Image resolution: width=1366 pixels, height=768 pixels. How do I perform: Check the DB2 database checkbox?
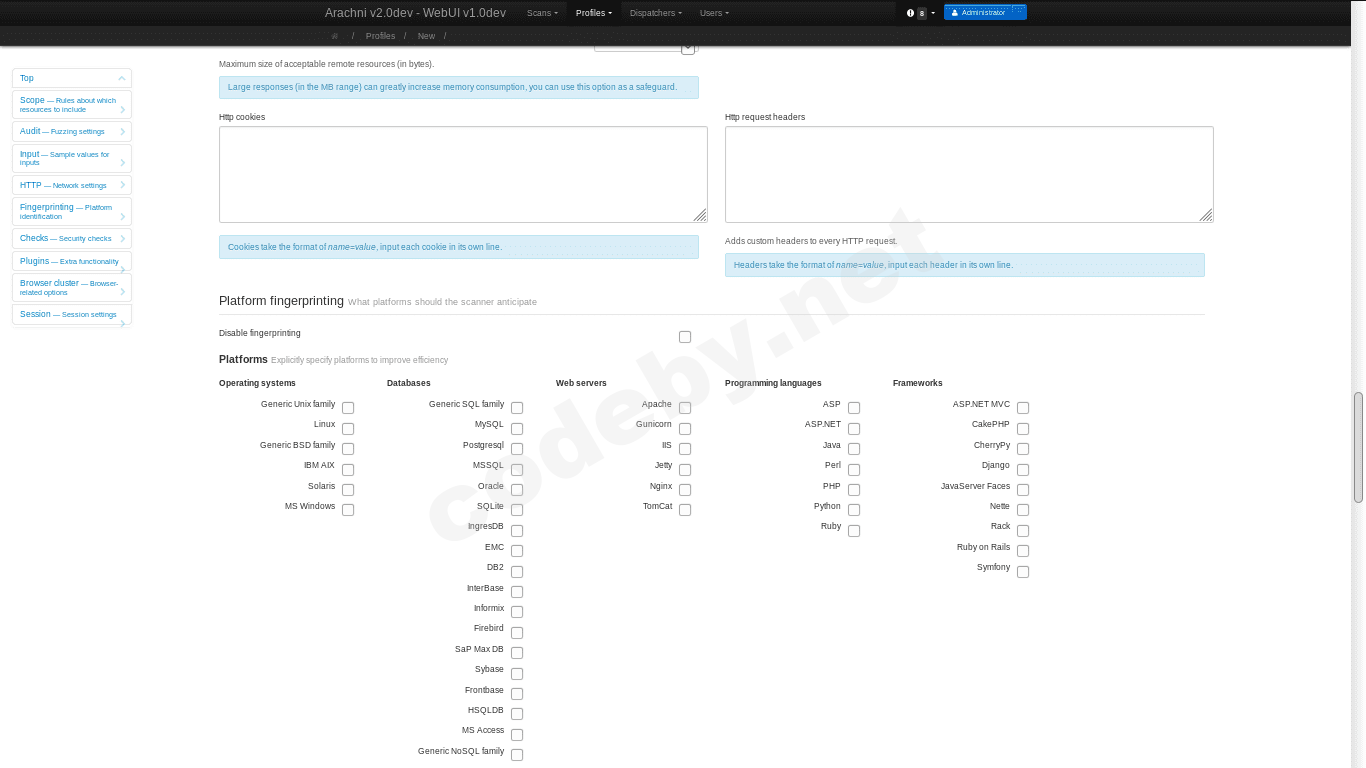[x=517, y=572]
